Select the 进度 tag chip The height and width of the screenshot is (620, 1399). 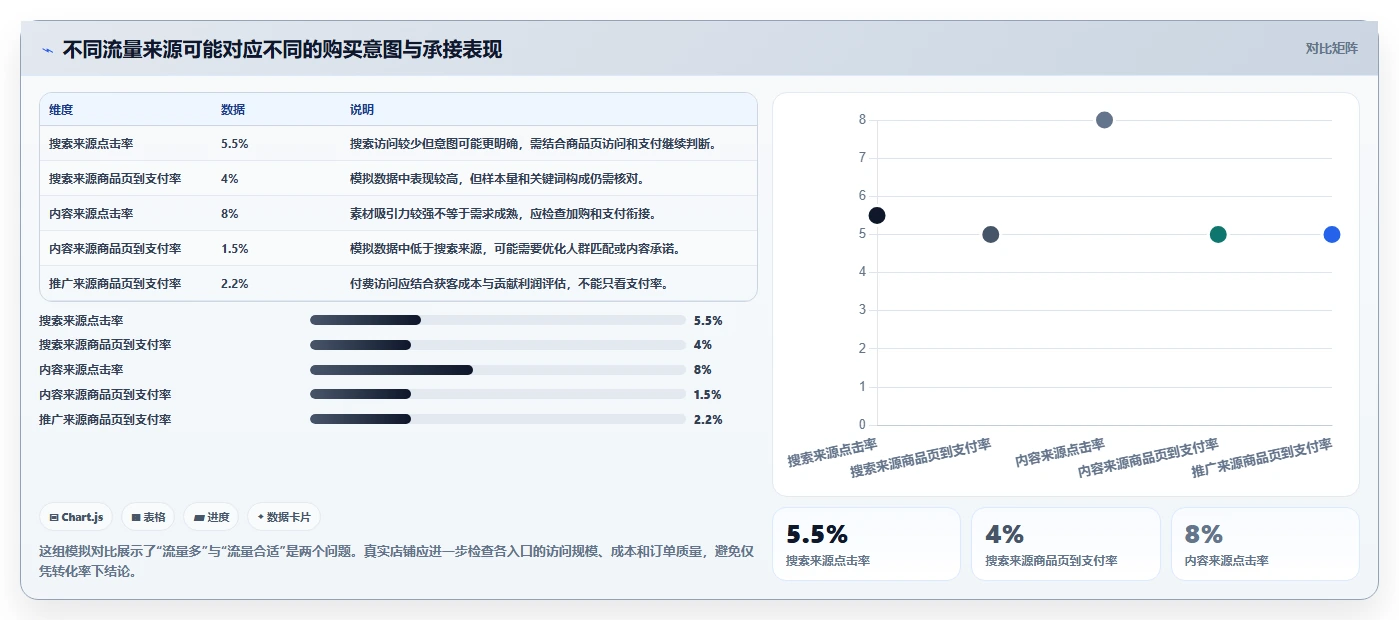click(x=211, y=517)
